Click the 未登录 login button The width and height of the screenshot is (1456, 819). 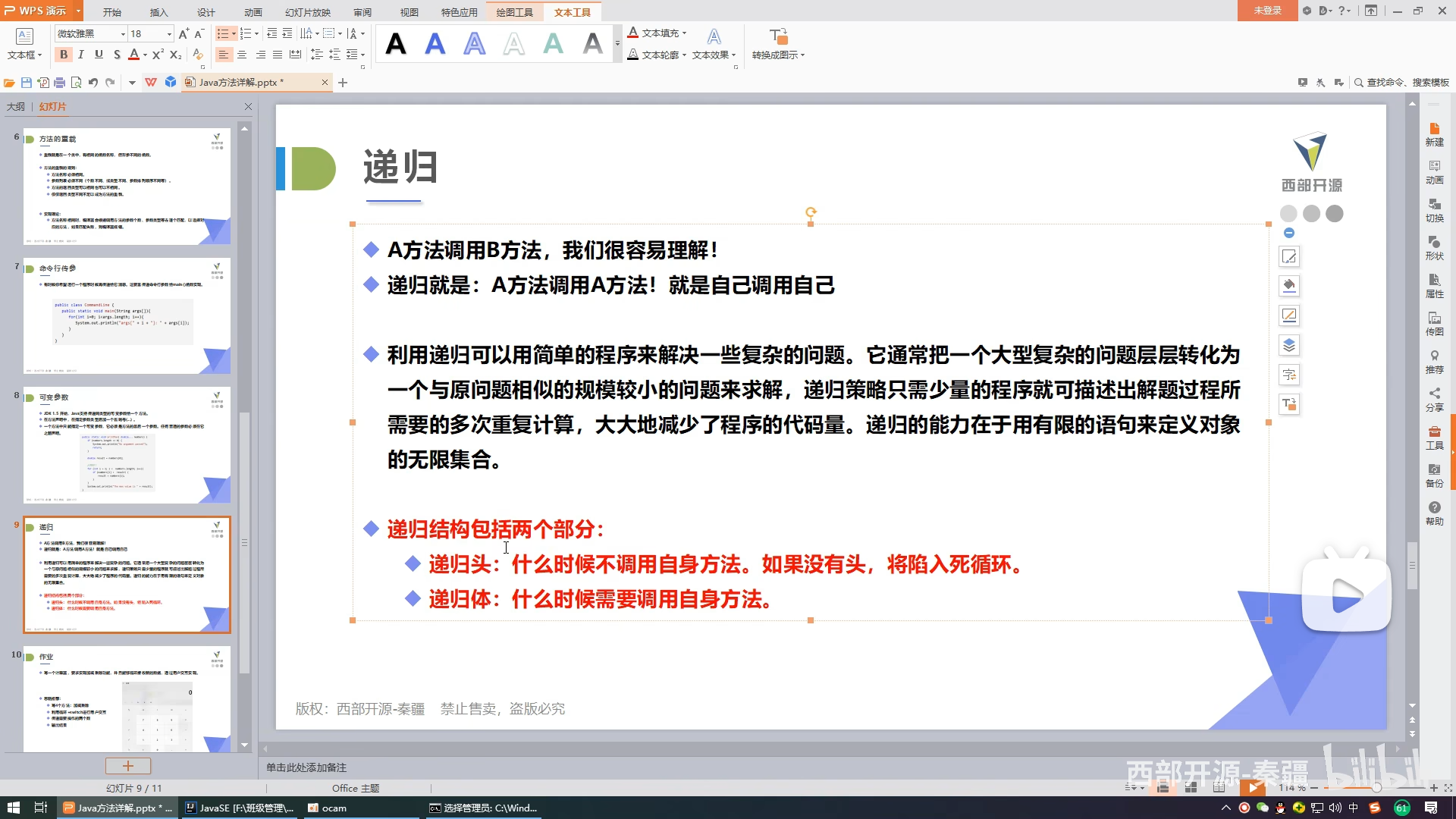pyautogui.click(x=1267, y=11)
